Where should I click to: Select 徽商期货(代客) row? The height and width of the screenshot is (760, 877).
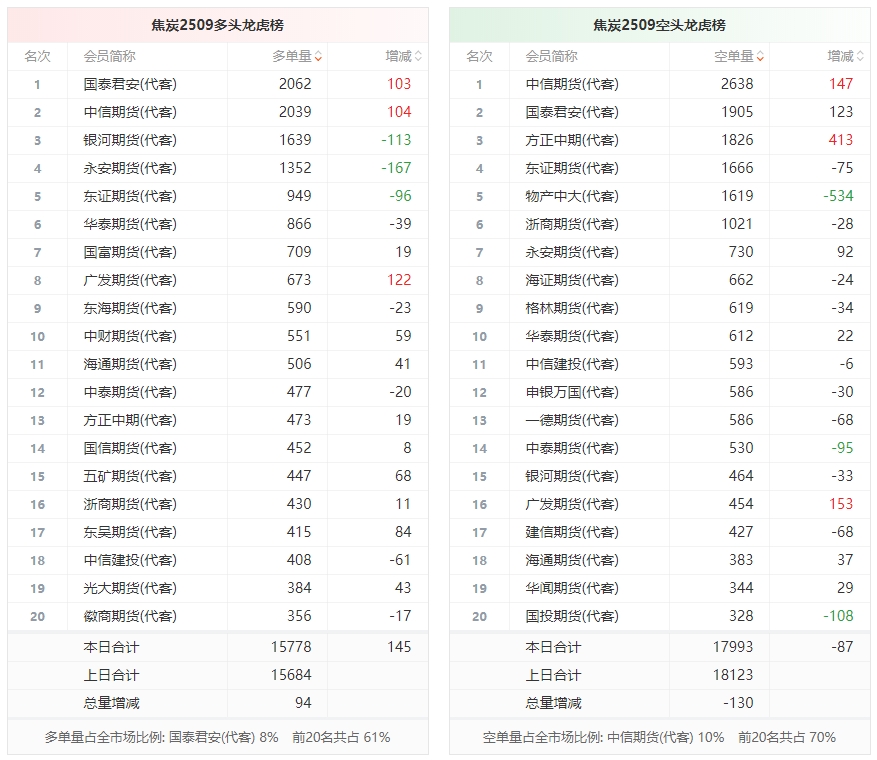click(218, 616)
